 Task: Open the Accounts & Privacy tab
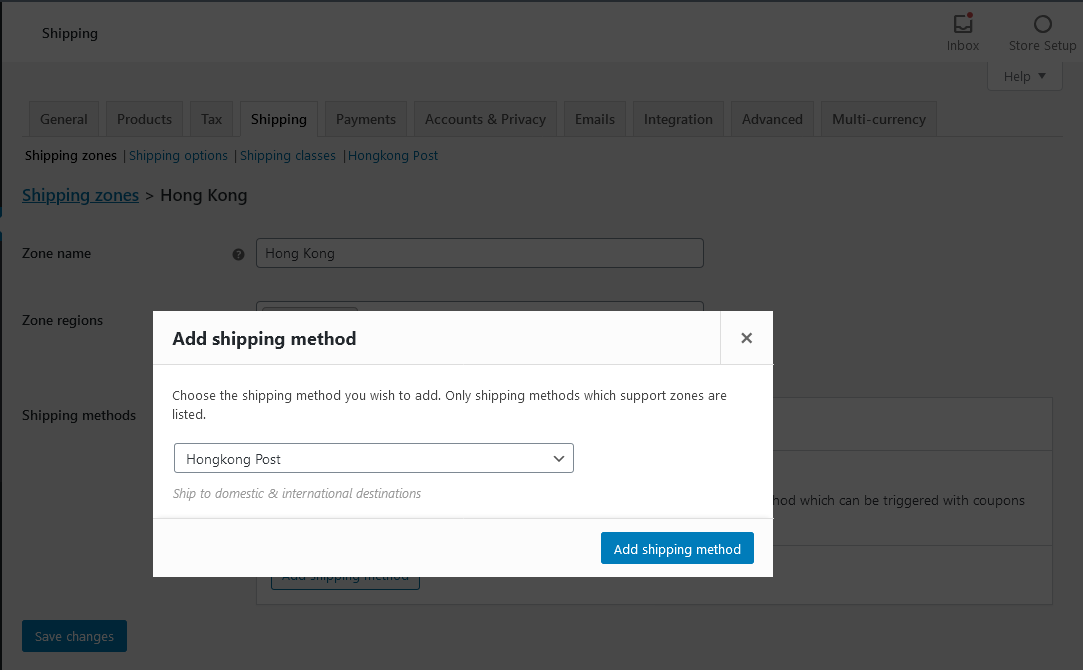click(x=485, y=119)
